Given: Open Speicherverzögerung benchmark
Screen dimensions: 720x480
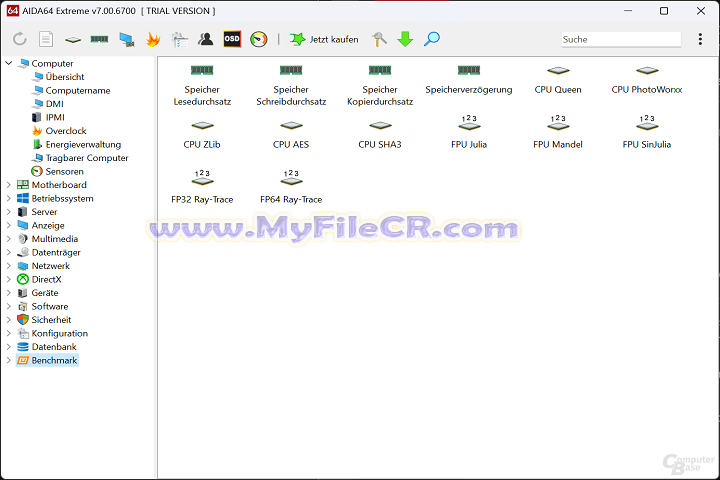Looking at the screenshot, I should coord(469,80).
